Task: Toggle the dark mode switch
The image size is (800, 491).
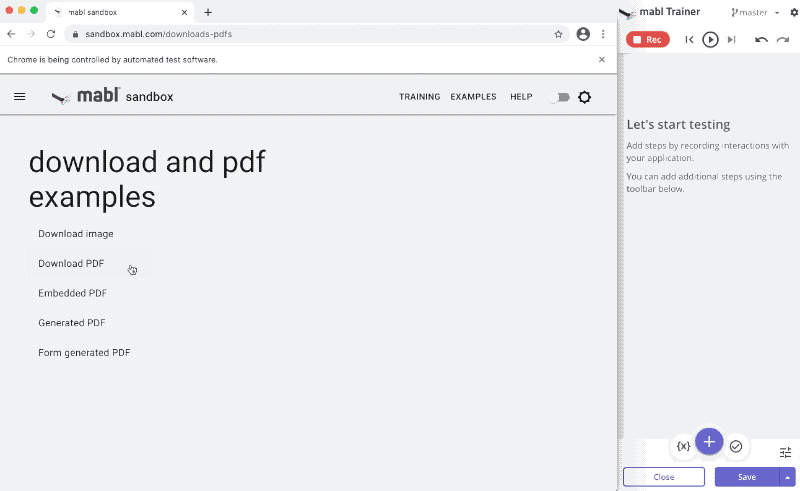Action: tap(560, 97)
